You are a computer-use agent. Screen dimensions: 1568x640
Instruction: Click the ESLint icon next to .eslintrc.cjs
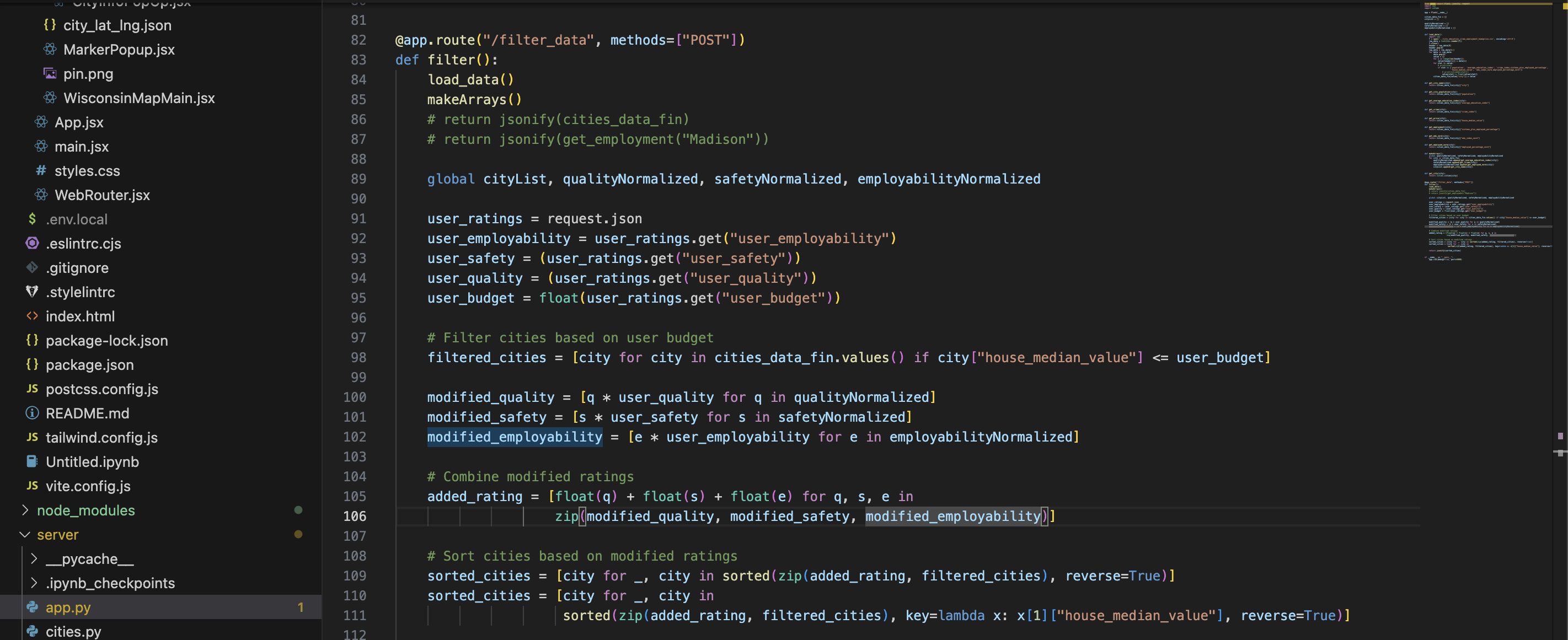[32, 243]
